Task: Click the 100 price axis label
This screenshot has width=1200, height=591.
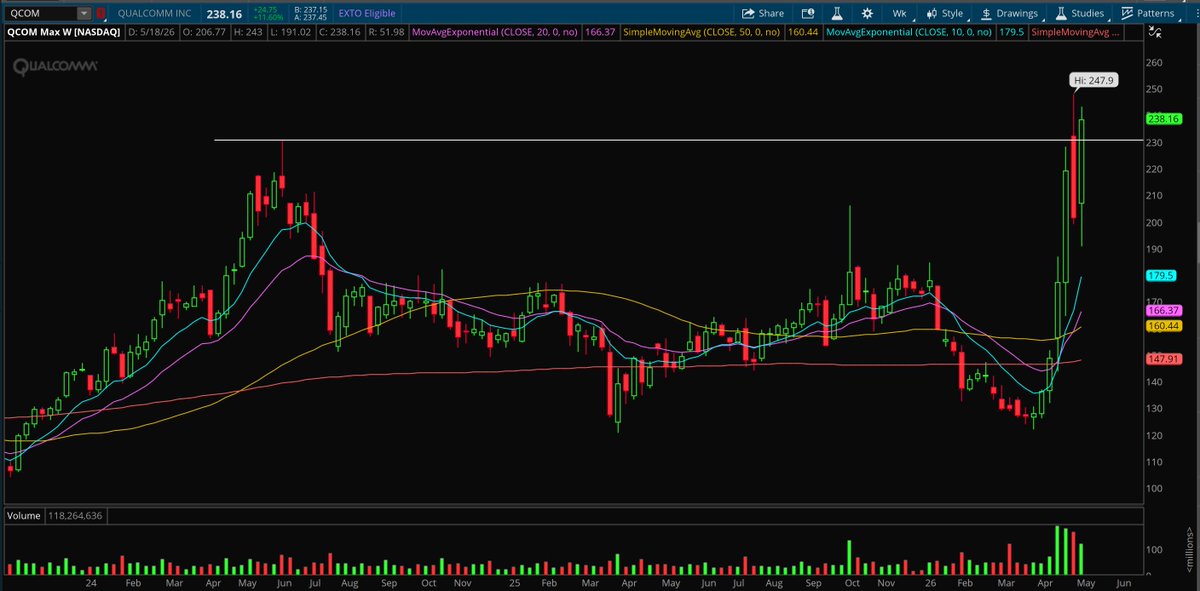Action: pyautogui.click(x=1156, y=488)
